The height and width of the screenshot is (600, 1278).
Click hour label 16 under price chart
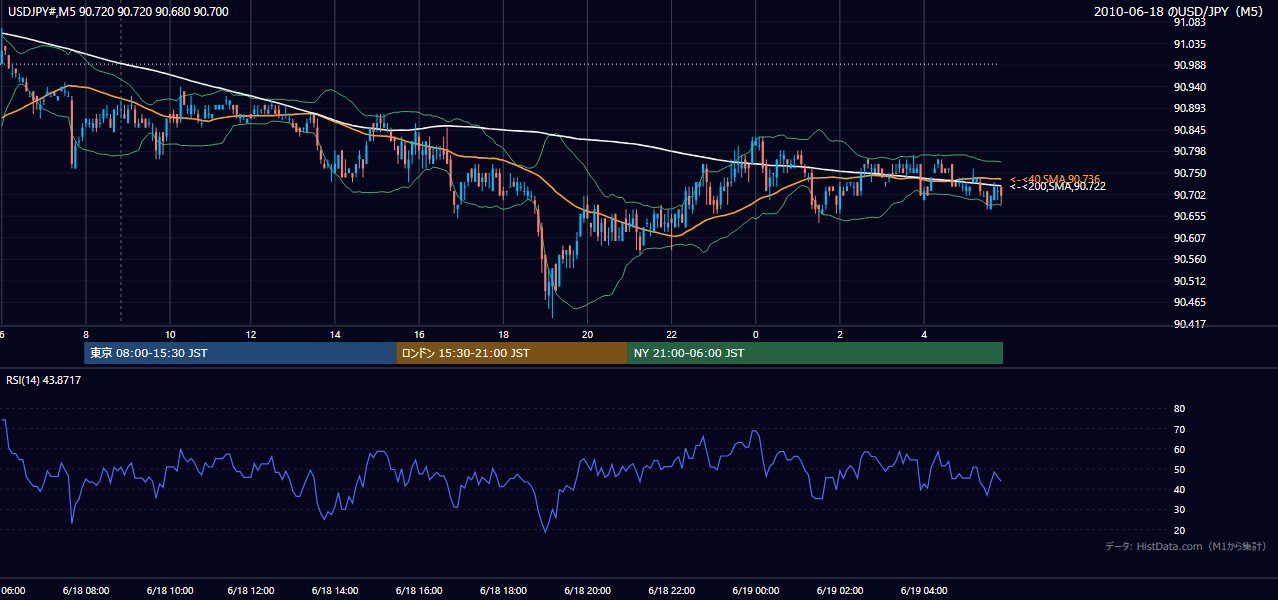pos(420,334)
